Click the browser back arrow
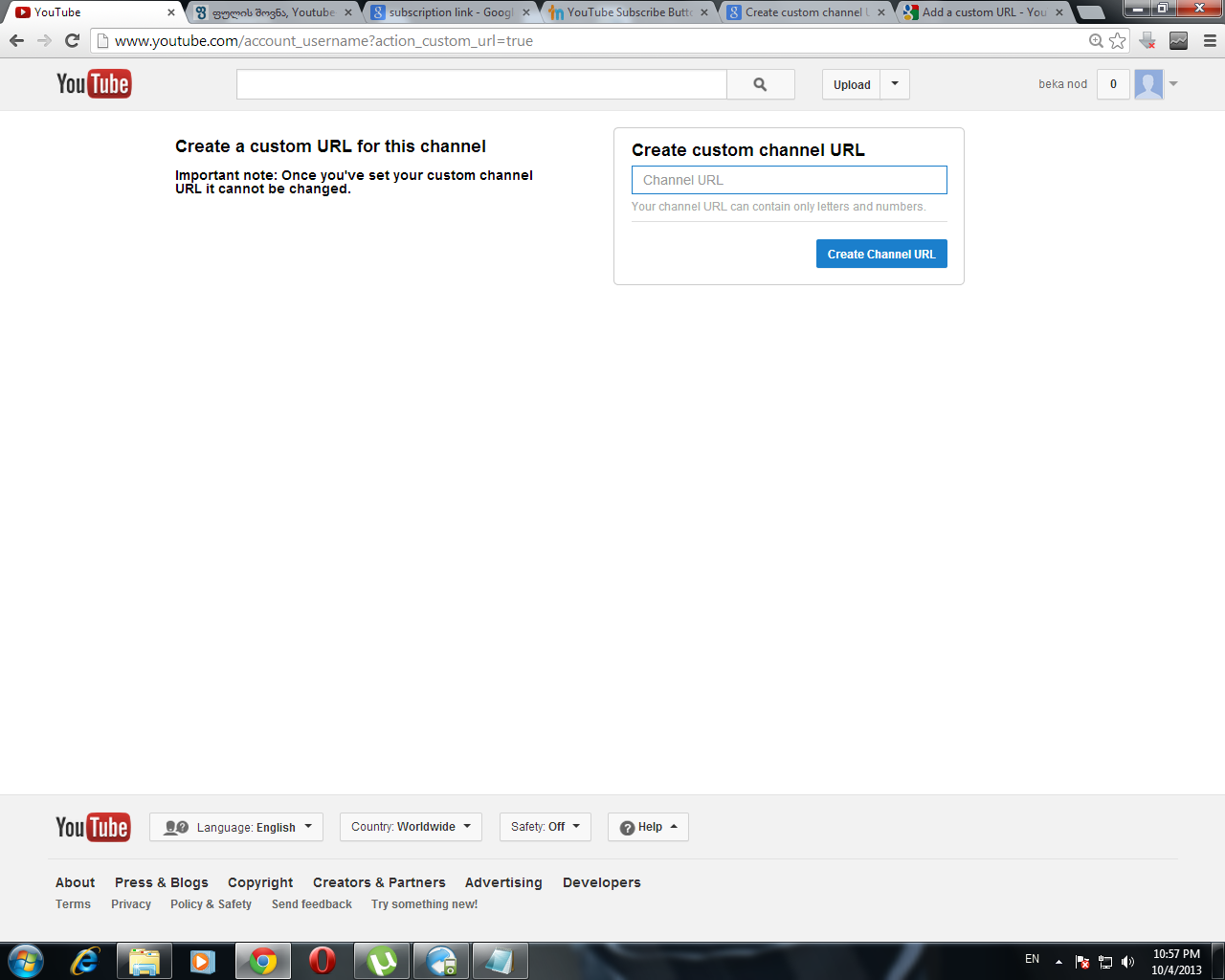 tap(16, 41)
